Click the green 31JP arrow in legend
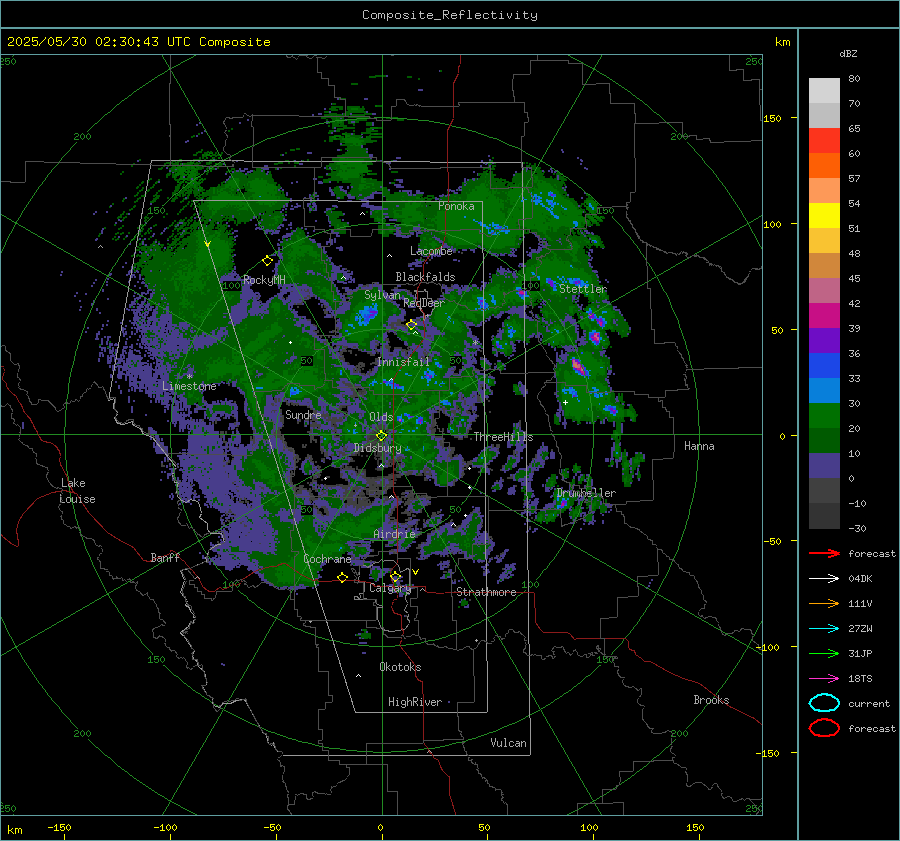Viewport: 900px width, 841px height. click(824, 653)
